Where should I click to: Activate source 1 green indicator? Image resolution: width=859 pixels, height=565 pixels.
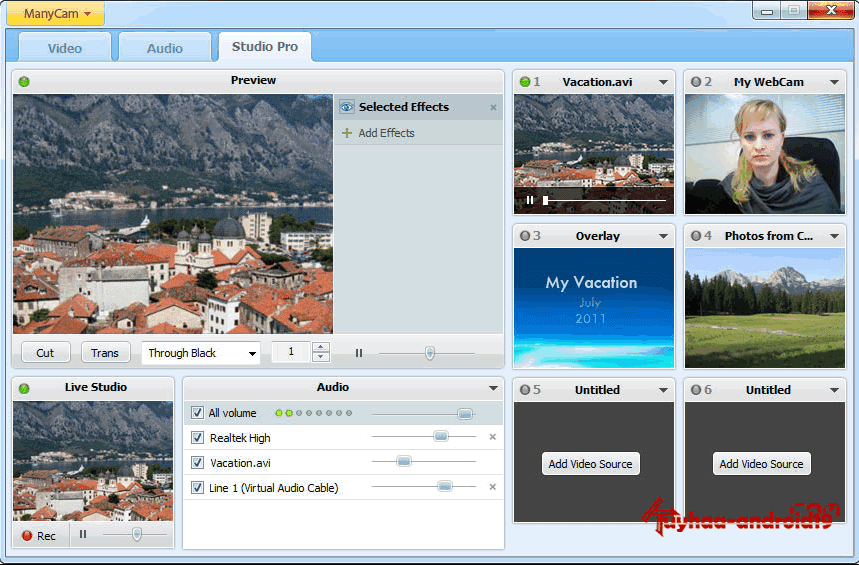pos(525,82)
